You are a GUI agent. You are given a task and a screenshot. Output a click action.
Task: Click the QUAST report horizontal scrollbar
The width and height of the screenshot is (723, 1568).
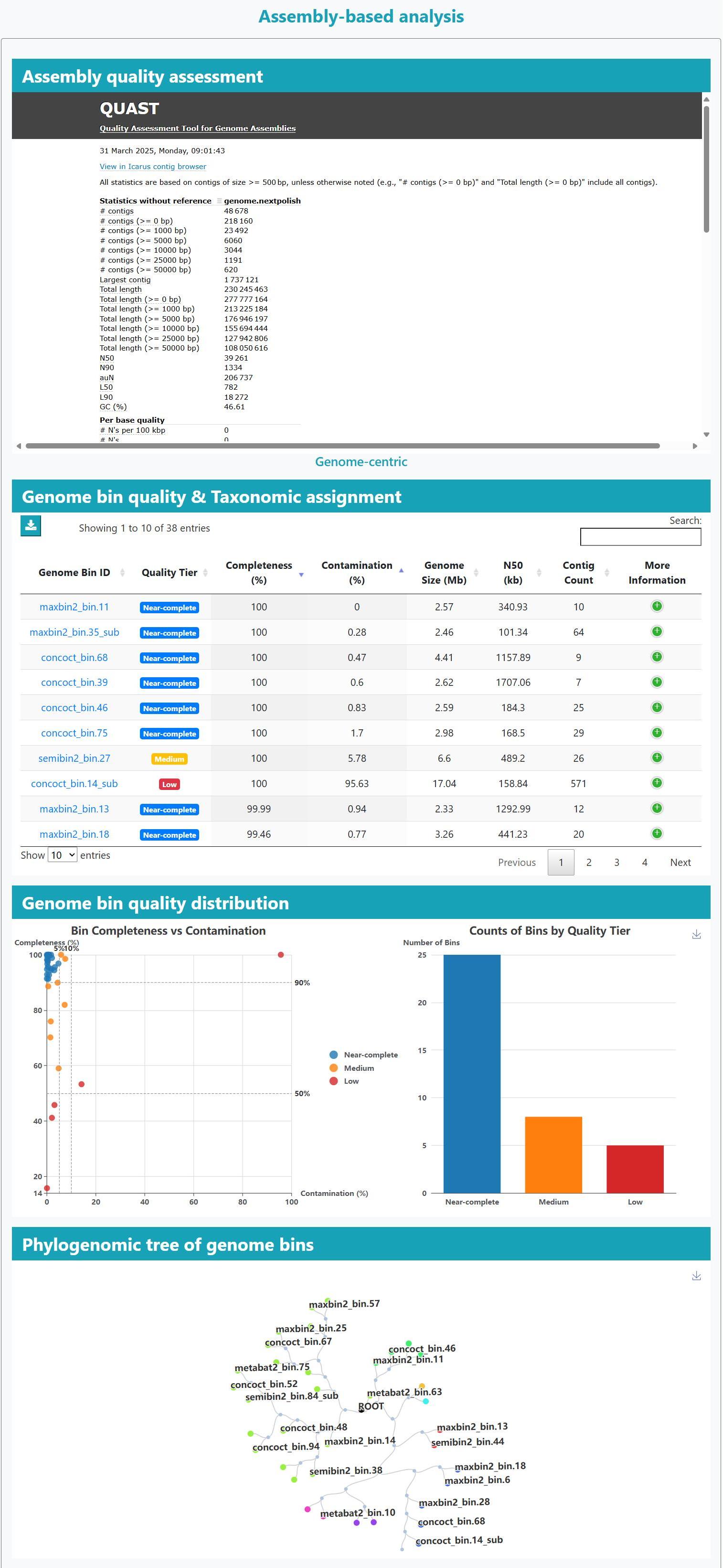(342, 446)
